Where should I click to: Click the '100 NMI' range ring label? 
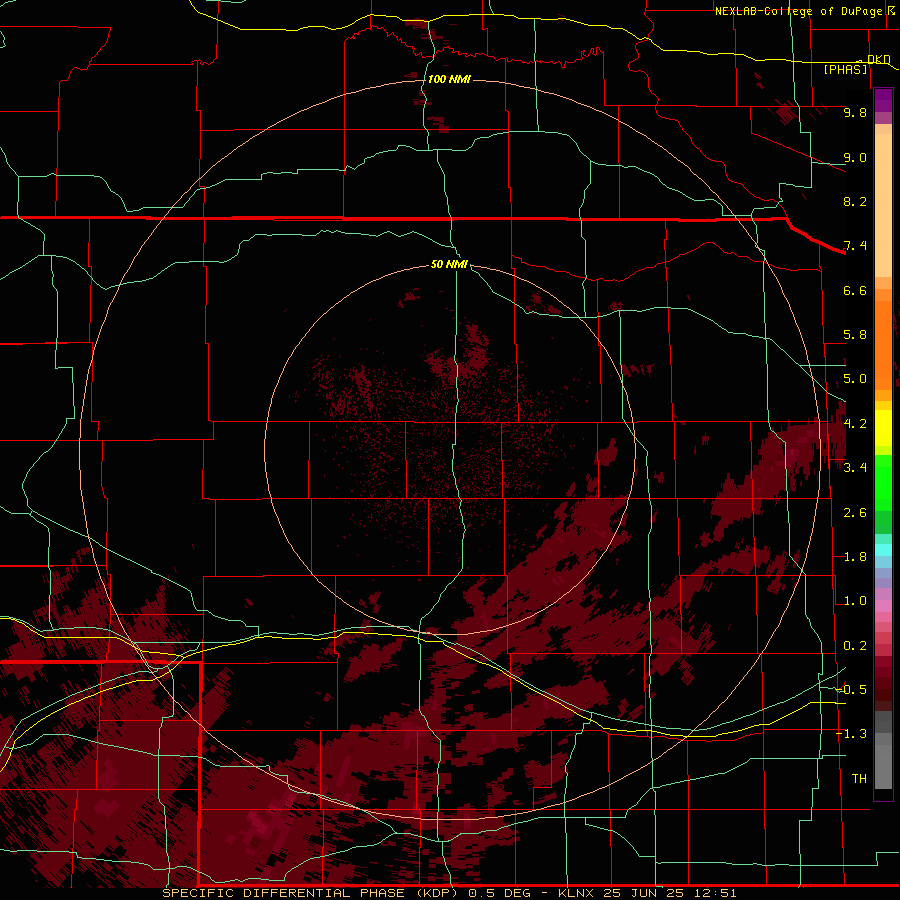(449, 79)
